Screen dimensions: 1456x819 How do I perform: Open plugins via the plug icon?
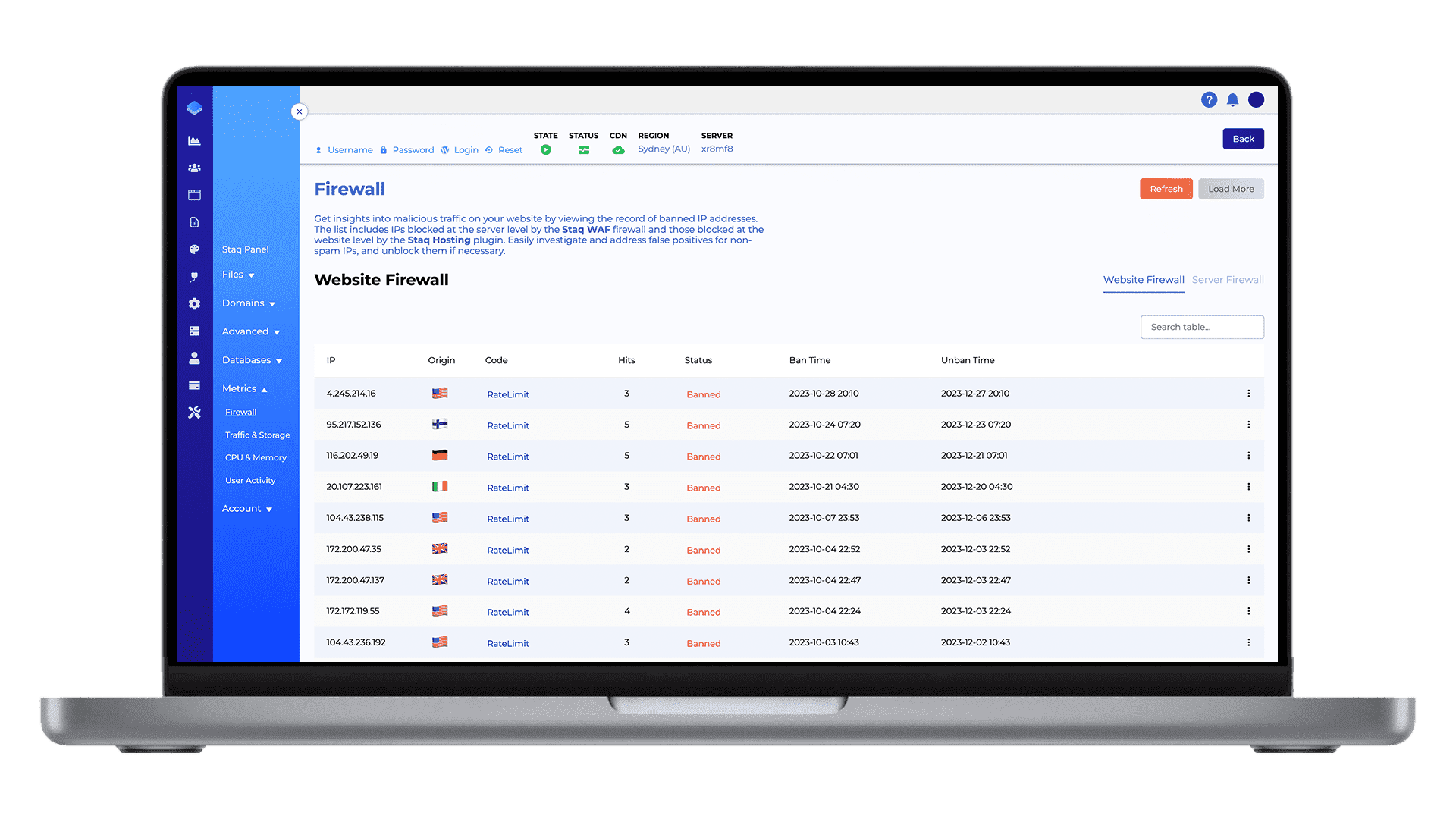pyautogui.click(x=195, y=277)
